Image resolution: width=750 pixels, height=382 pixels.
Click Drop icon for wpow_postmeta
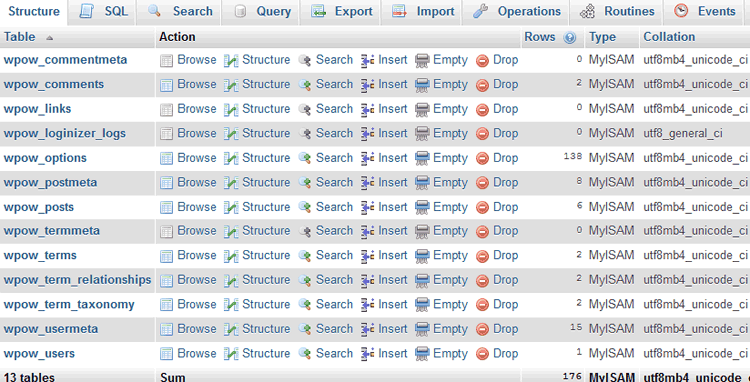click(482, 183)
